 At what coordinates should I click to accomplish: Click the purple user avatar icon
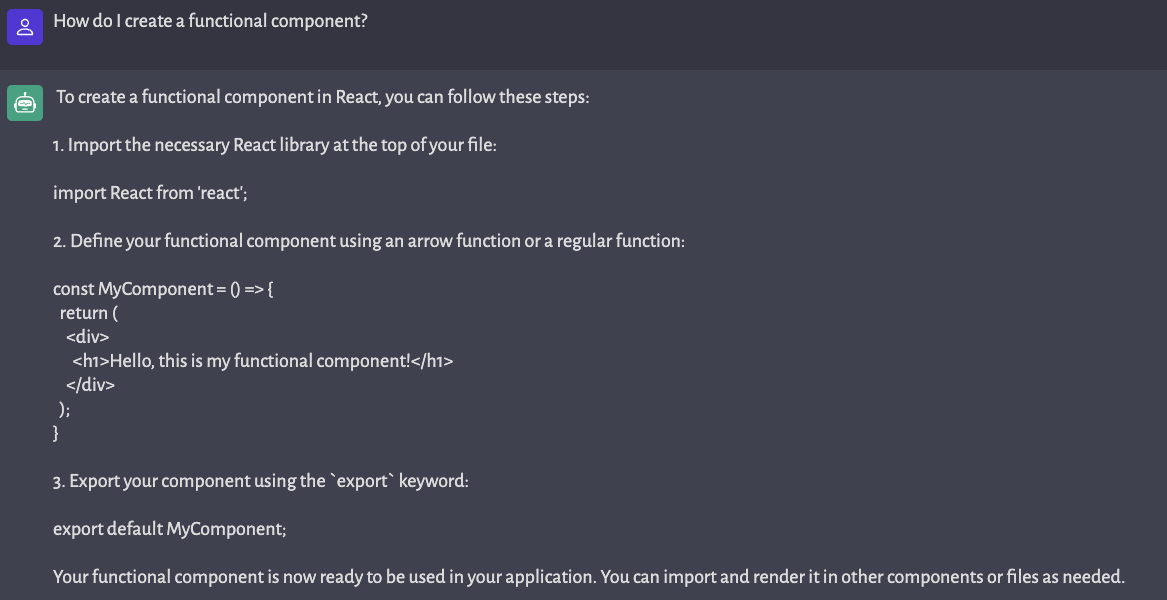click(25, 27)
